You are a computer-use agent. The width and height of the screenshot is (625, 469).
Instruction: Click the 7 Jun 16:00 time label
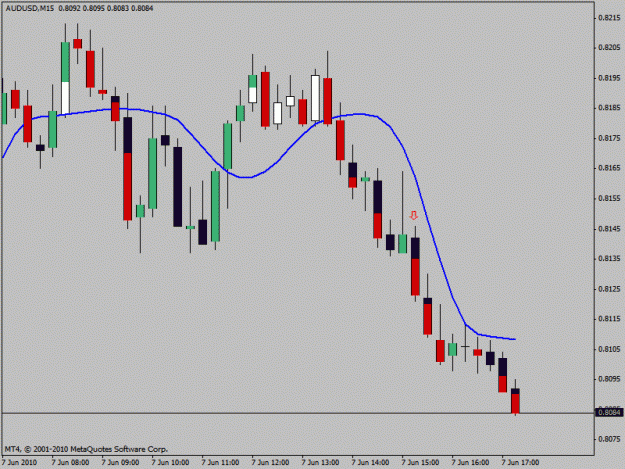[x=470, y=462]
